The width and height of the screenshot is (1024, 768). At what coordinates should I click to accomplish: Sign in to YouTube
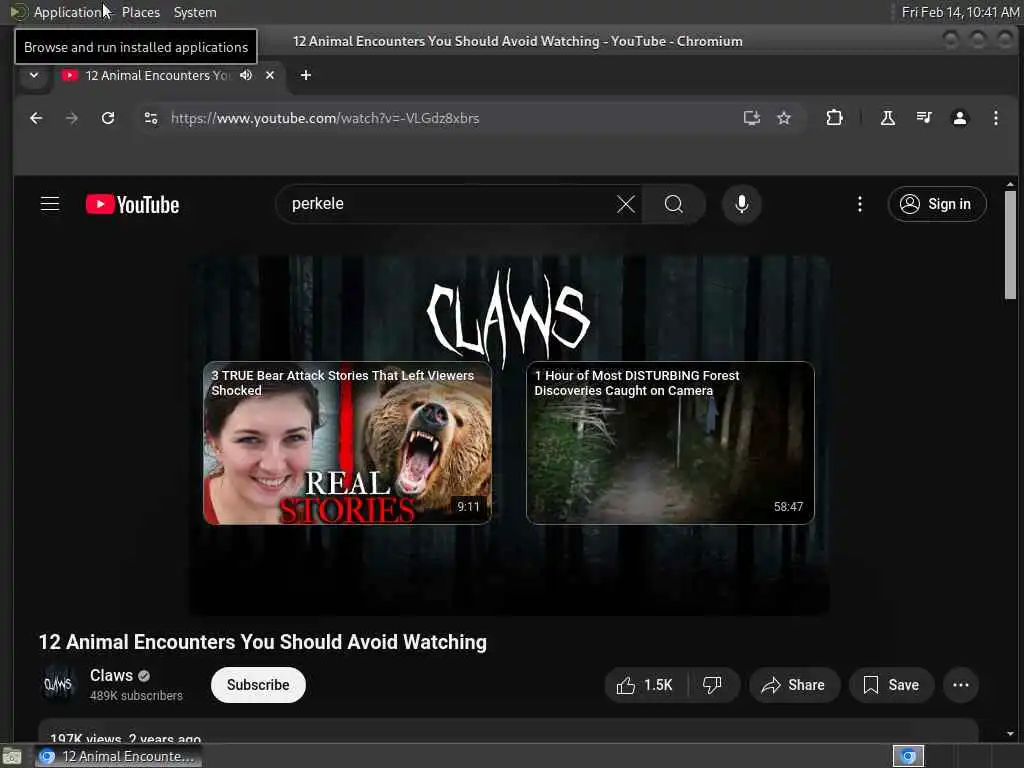click(x=936, y=204)
